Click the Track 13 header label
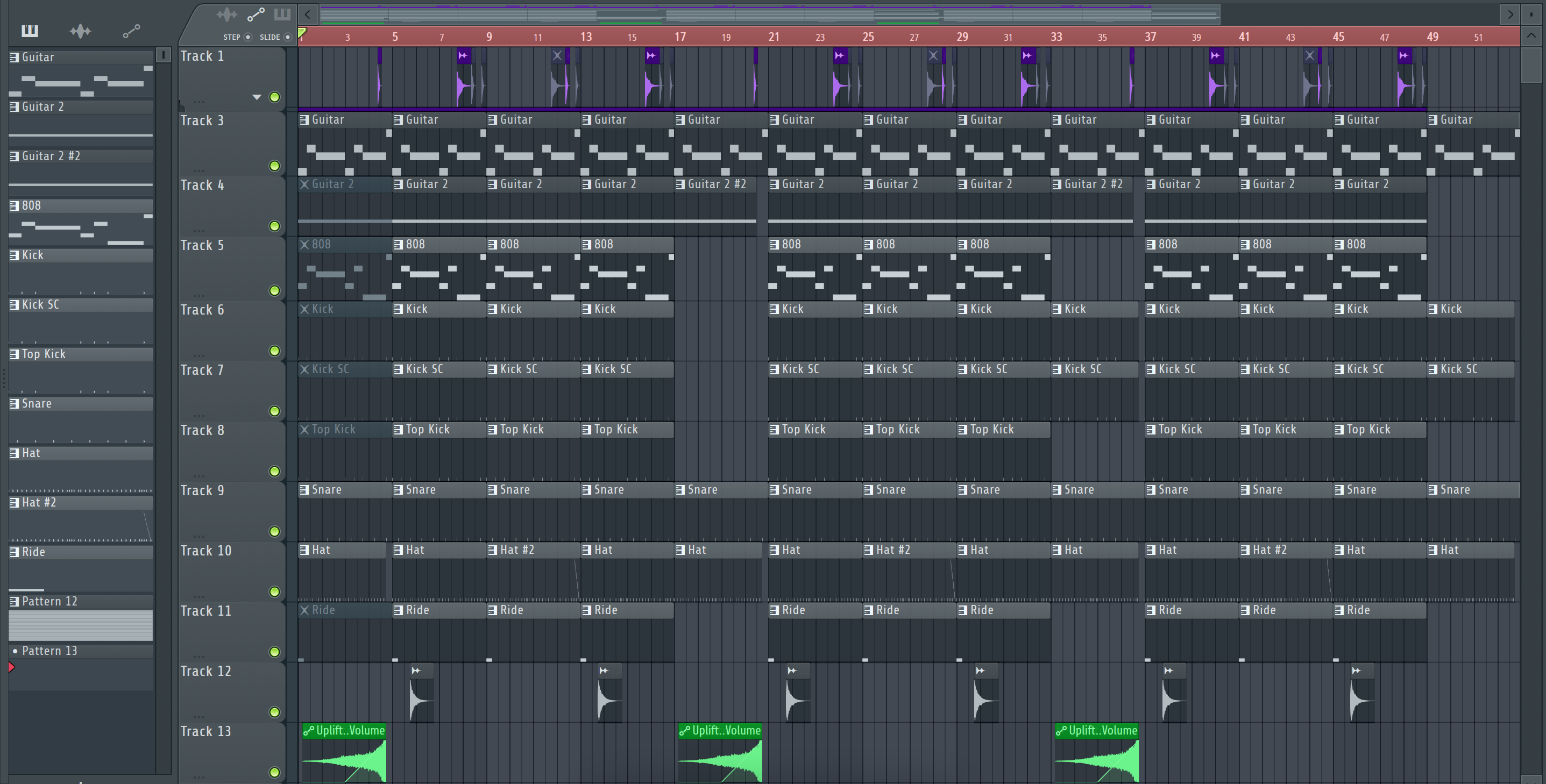The width and height of the screenshot is (1546, 784). pos(206,731)
